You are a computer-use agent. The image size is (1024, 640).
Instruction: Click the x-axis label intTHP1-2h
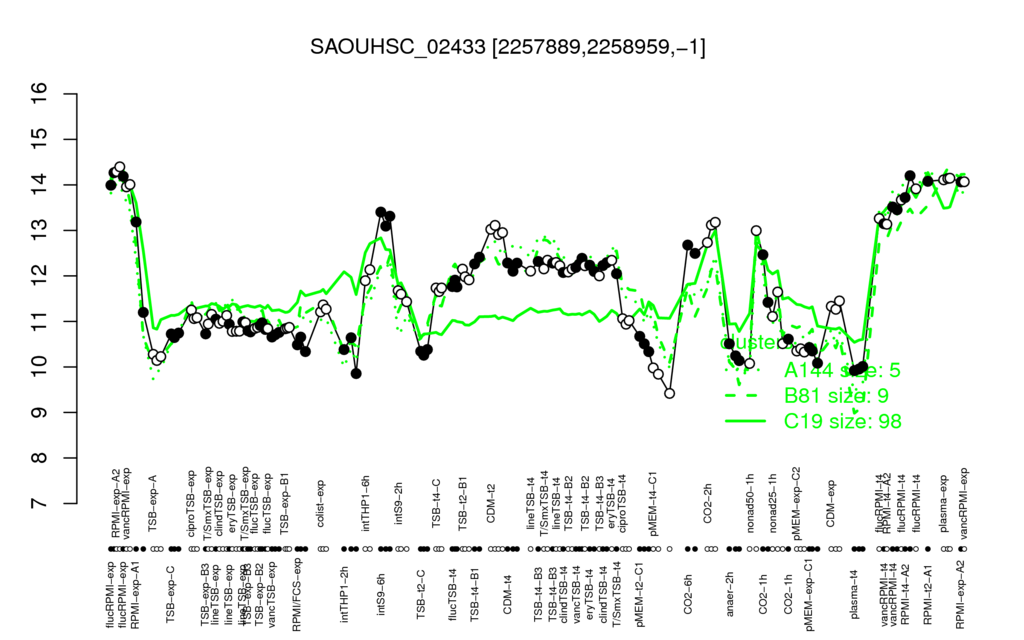click(344, 594)
